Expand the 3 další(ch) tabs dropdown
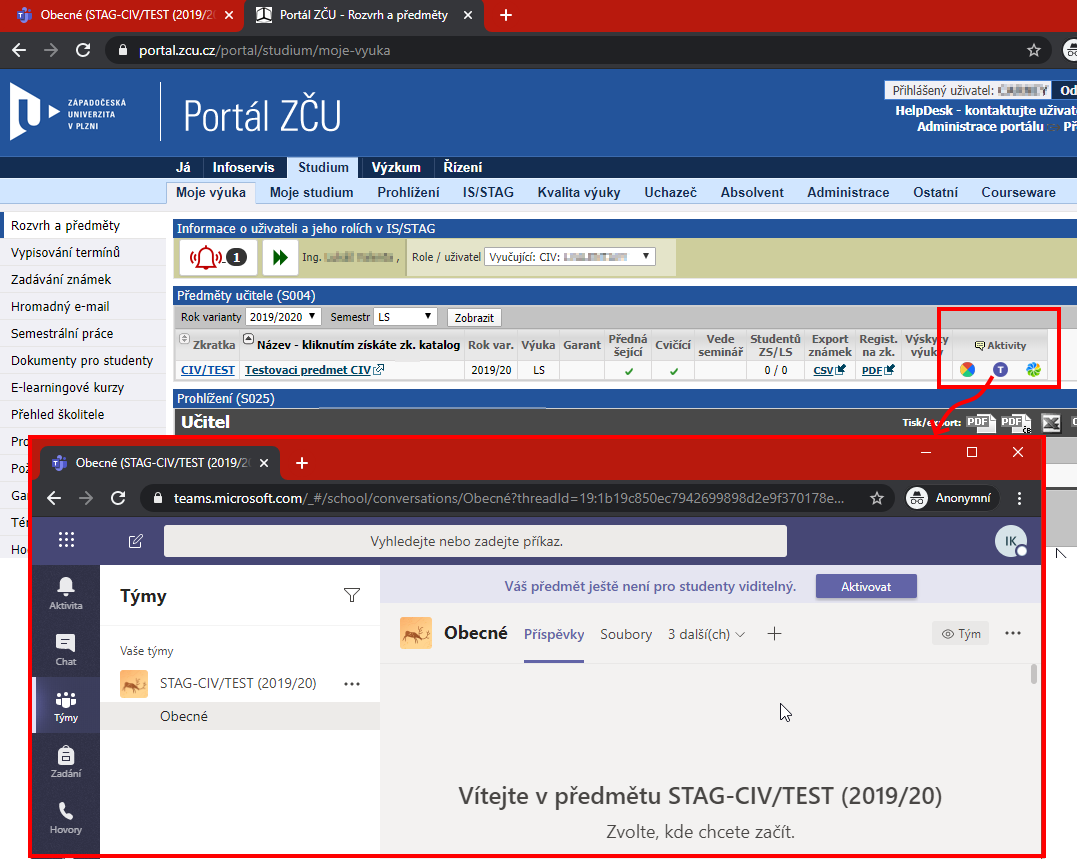 coord(706,634)
